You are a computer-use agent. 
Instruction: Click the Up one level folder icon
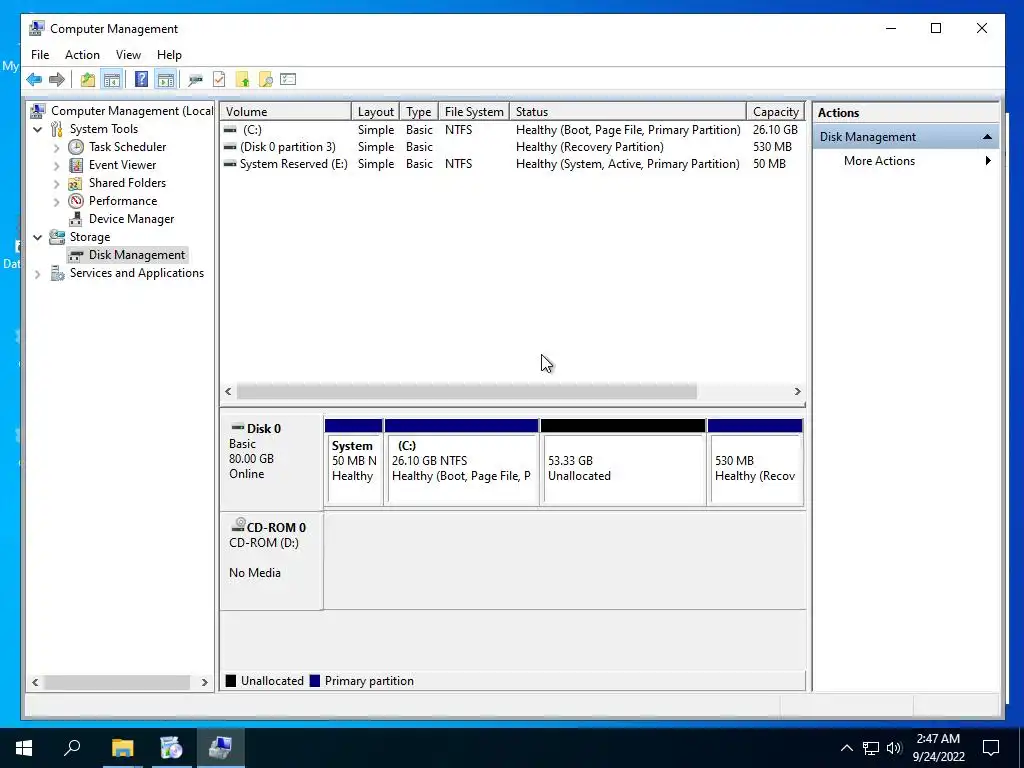[x=88, y=80]
